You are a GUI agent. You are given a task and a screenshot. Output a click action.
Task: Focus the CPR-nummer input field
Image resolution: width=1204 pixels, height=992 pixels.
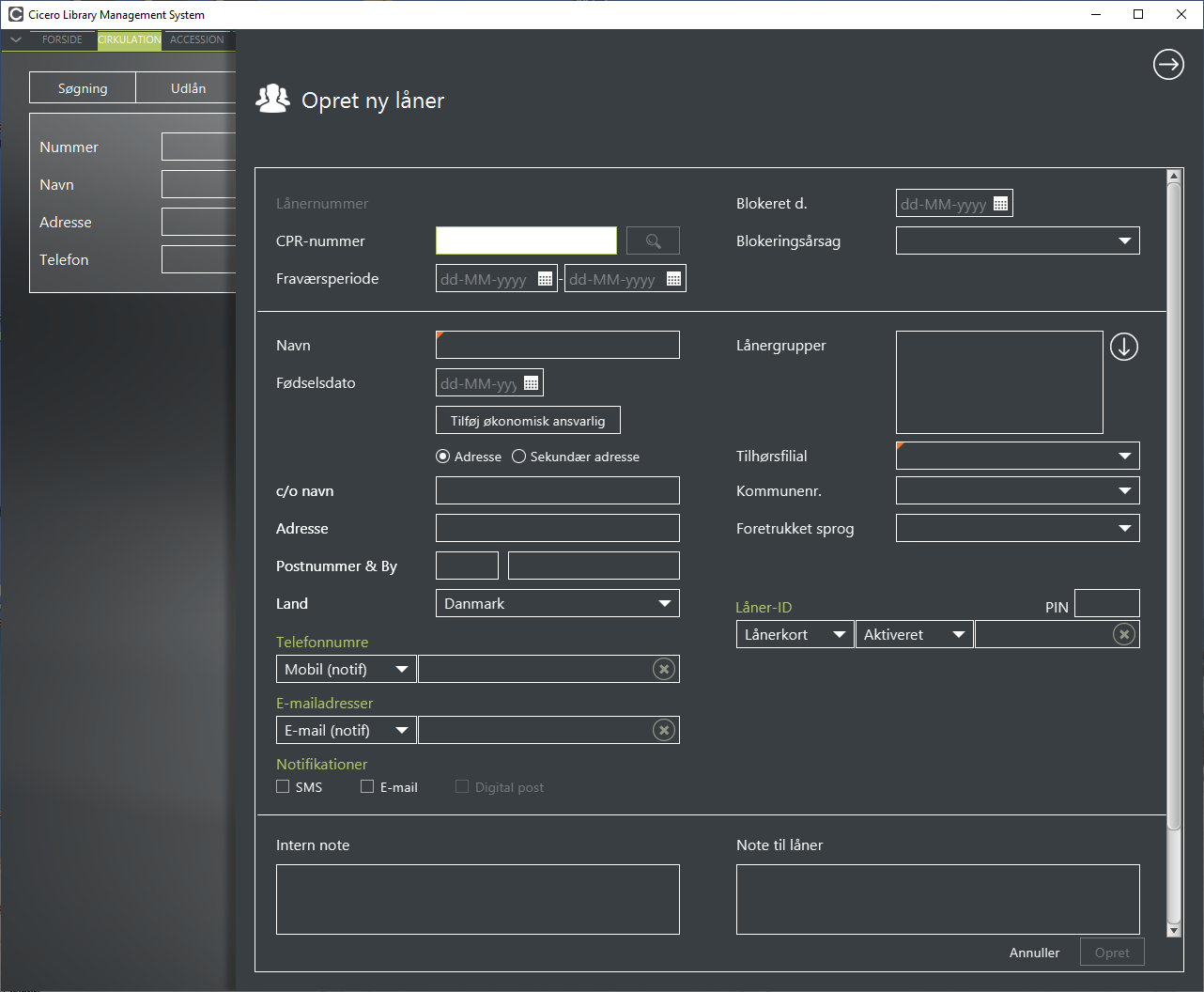click(x=526, y=241)
